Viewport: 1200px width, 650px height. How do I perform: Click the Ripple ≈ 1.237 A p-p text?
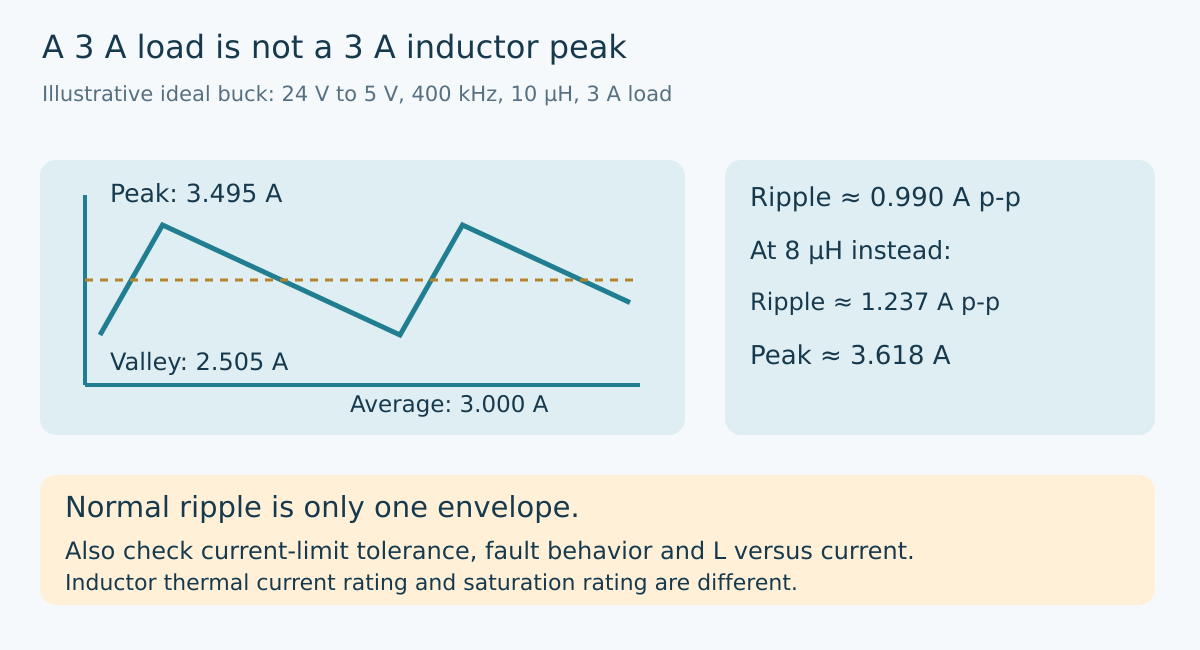pos(875,303)
